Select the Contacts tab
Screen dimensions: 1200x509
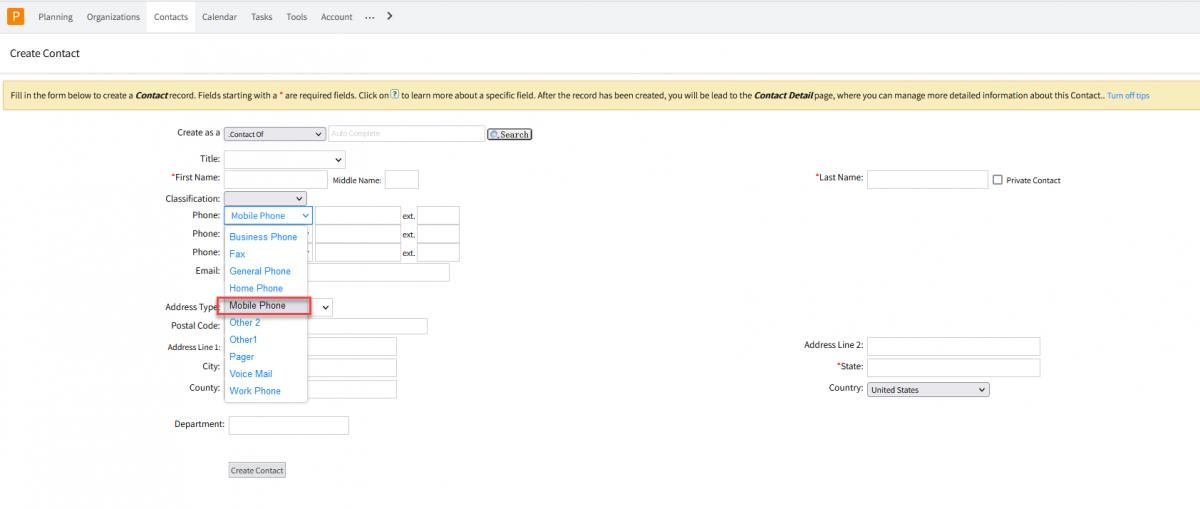[171, 17]
